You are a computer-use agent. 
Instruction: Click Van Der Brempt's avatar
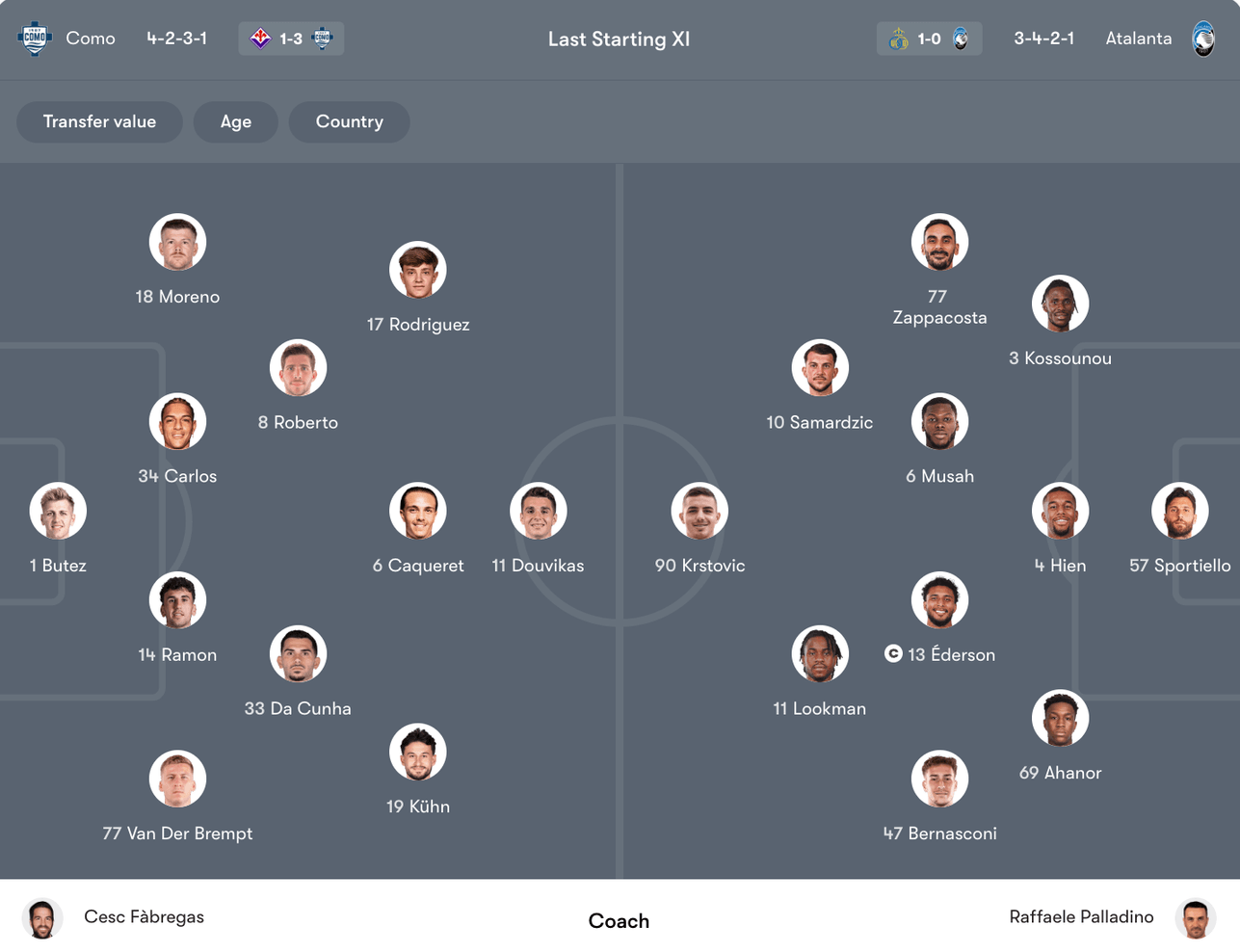[x=177, y=780]
